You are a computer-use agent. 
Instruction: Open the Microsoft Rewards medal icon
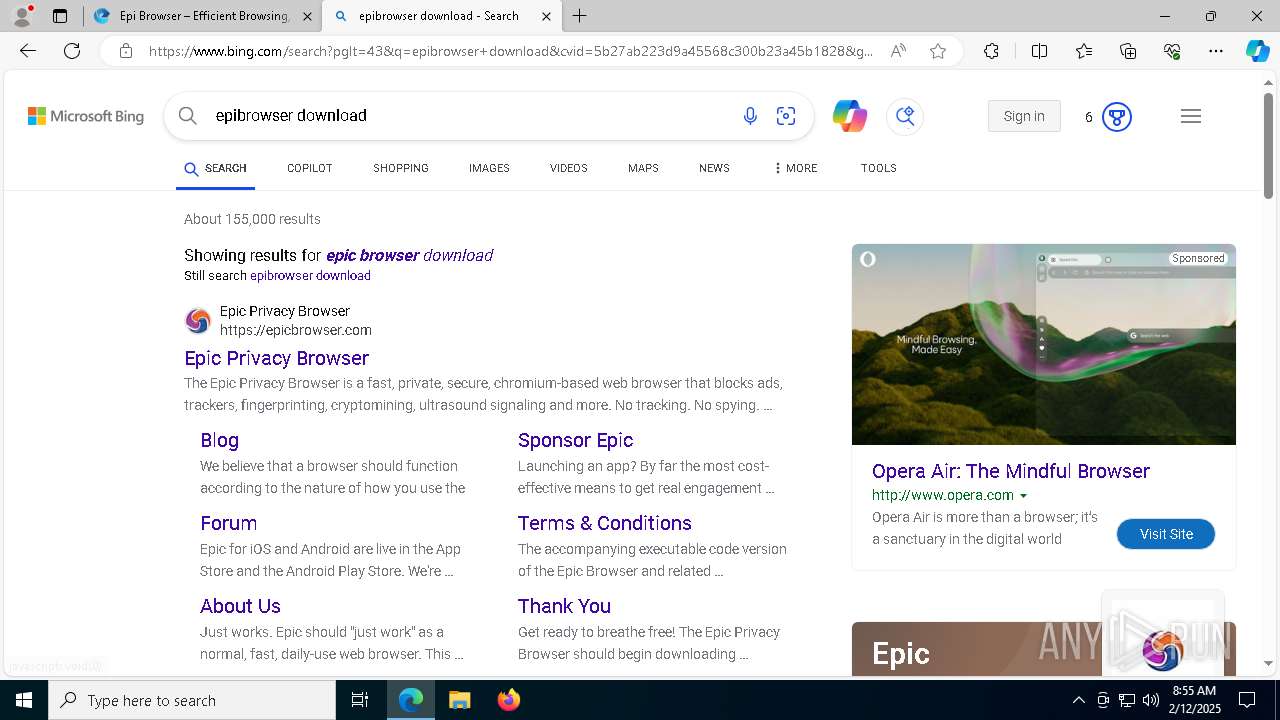coord(1116,117)
